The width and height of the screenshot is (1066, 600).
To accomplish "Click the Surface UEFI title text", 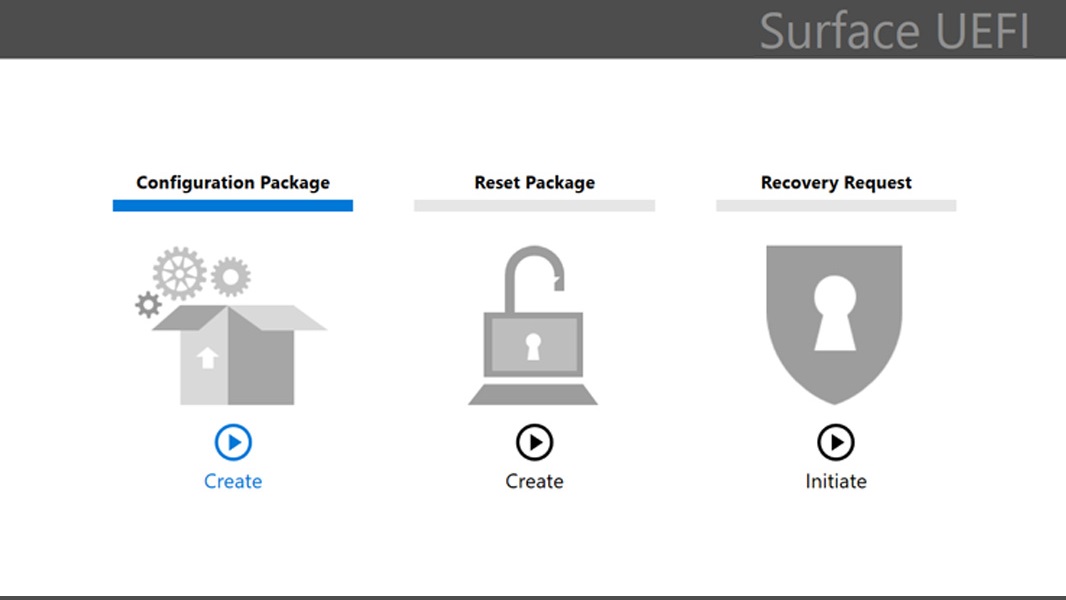I will tap(897, 31).
